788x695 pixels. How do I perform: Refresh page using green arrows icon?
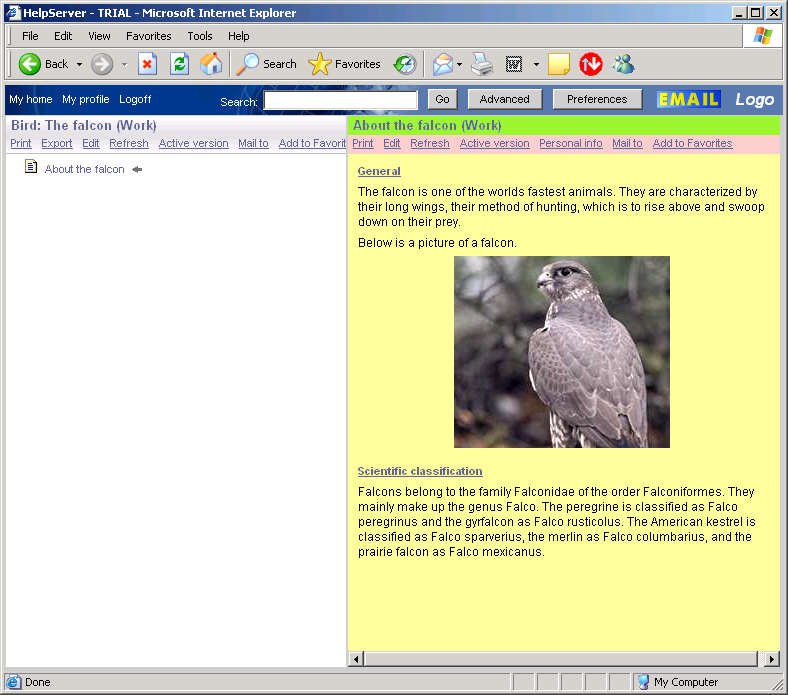coord(179,64)
